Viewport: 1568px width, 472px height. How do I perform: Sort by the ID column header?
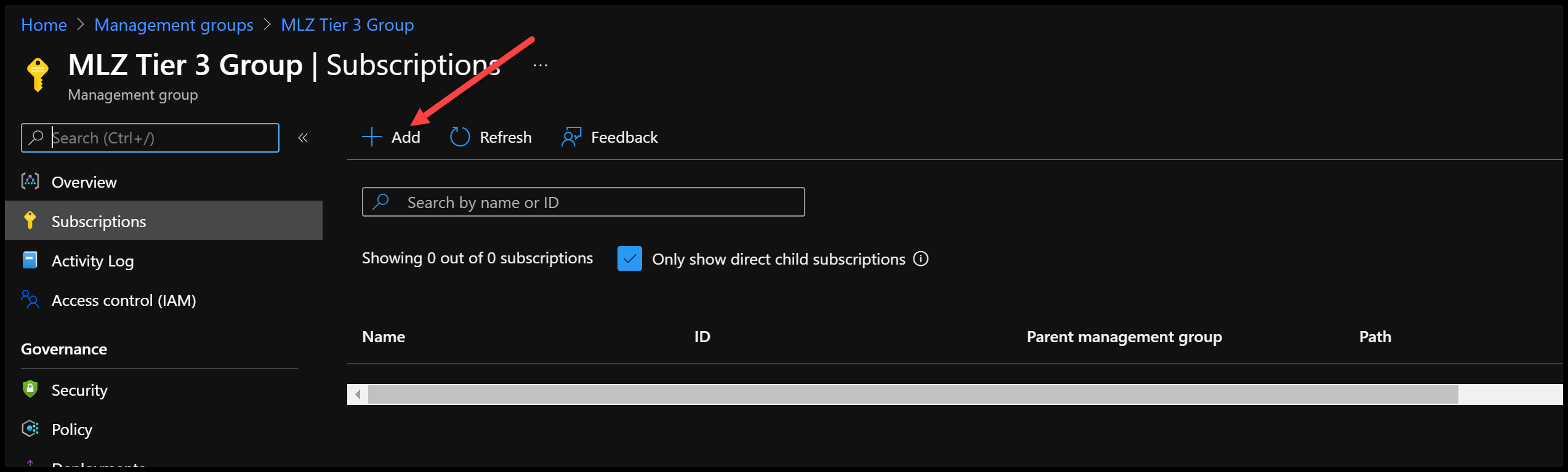pos(702,337)
